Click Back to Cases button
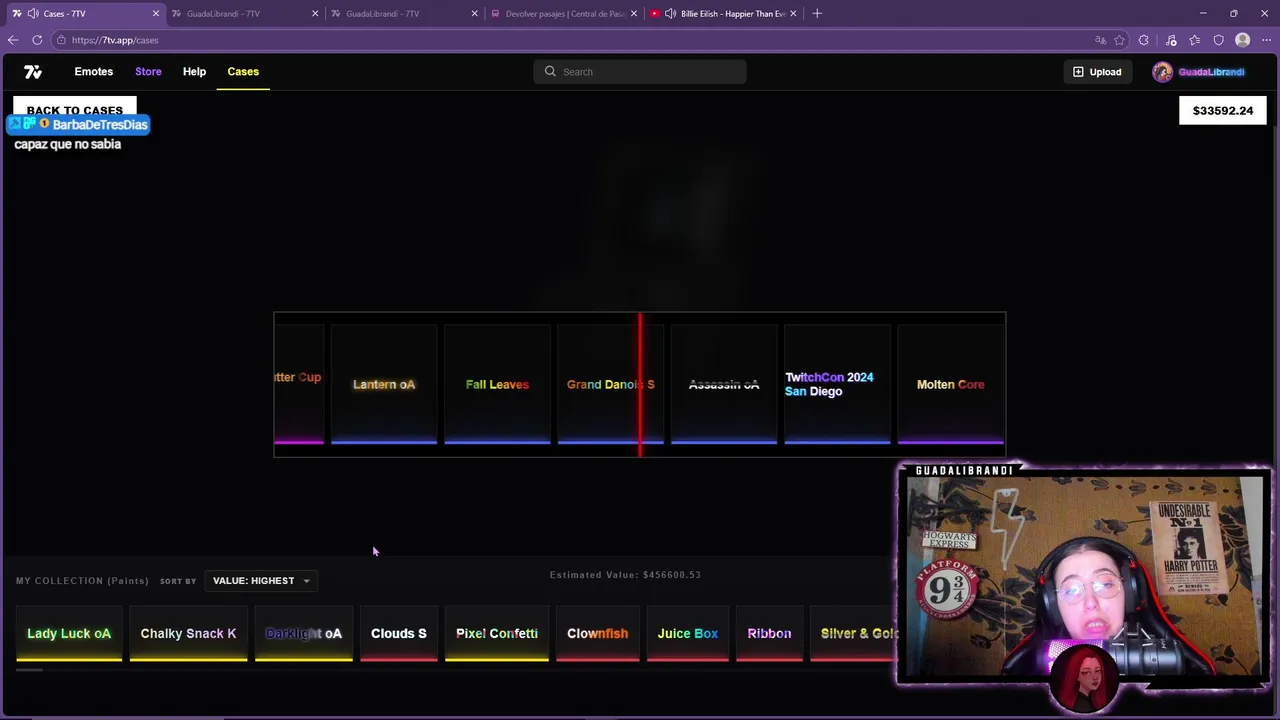This screenshot has height=720, width=1280. [x=75, y=106]
